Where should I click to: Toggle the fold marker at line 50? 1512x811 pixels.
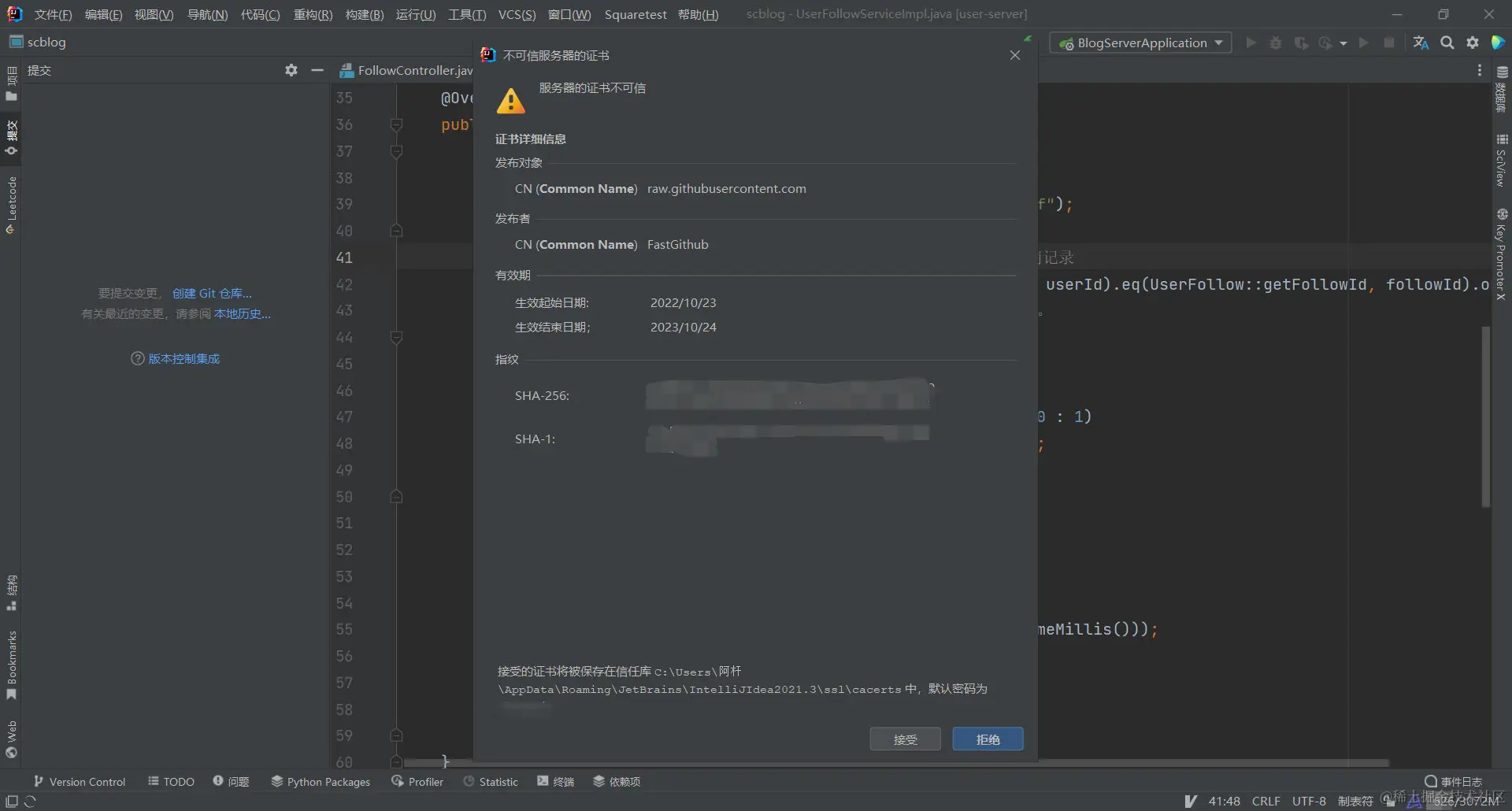pyautogui.click(x=397, y=497)
